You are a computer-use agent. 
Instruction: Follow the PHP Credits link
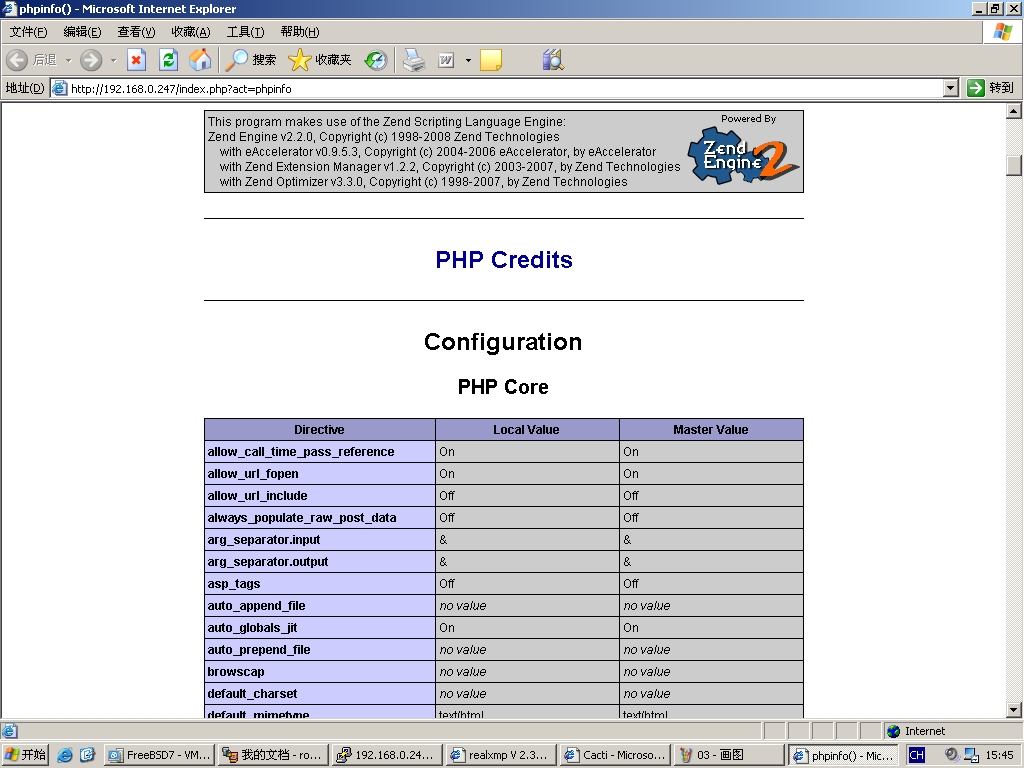point(504,260)
